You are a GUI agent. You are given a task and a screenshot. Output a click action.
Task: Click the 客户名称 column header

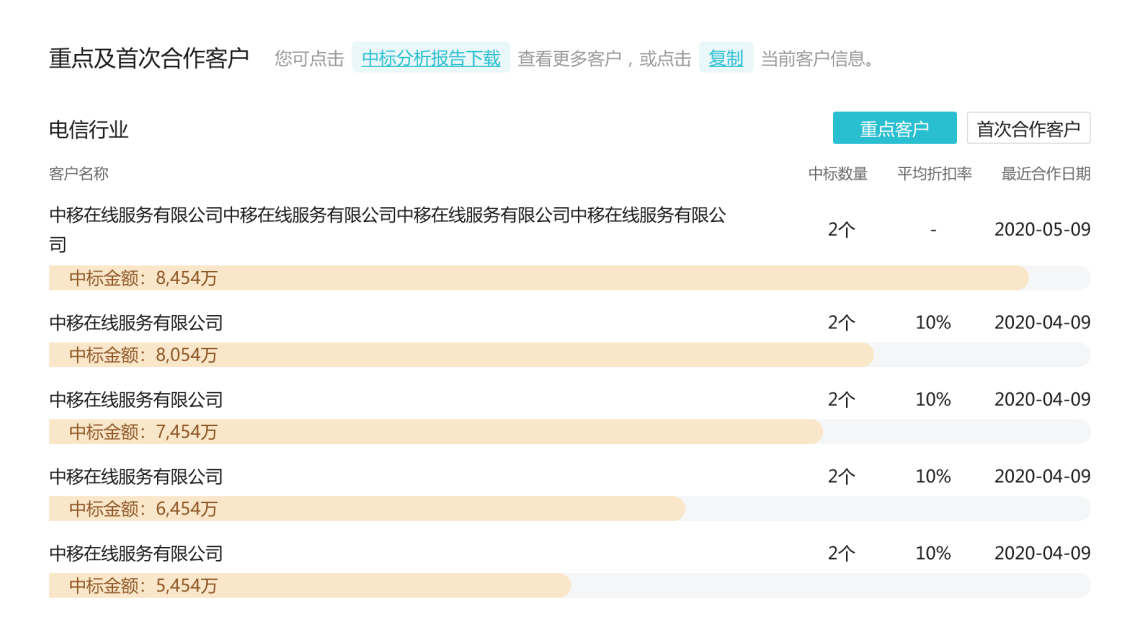coord(79,174)
